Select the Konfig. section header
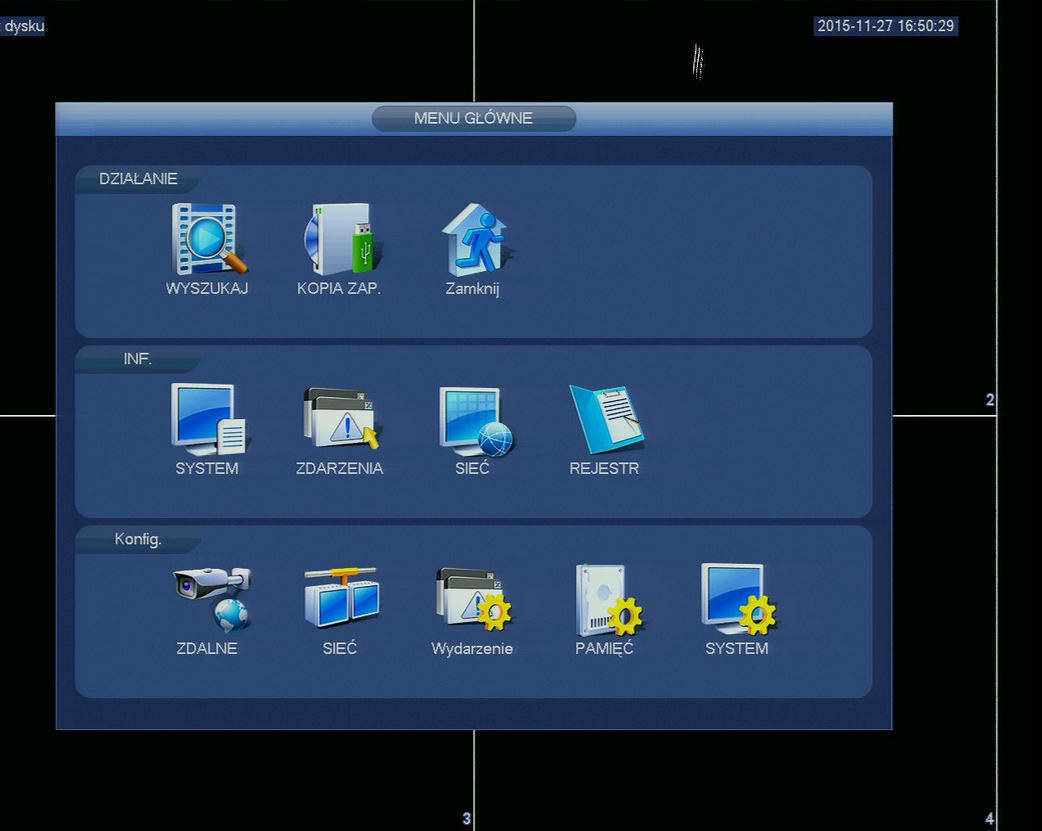This screenshot has height=831, width=1042. [x=138, y=539]
